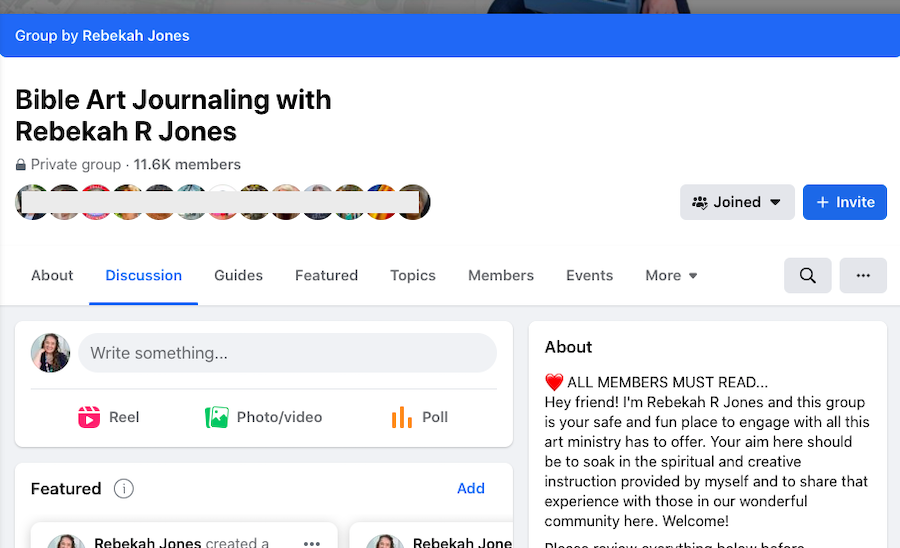Image resolution: width=900 pixels, height=548 pixels.
Task: Select the Discussion tab
Action: click(143, 275)
